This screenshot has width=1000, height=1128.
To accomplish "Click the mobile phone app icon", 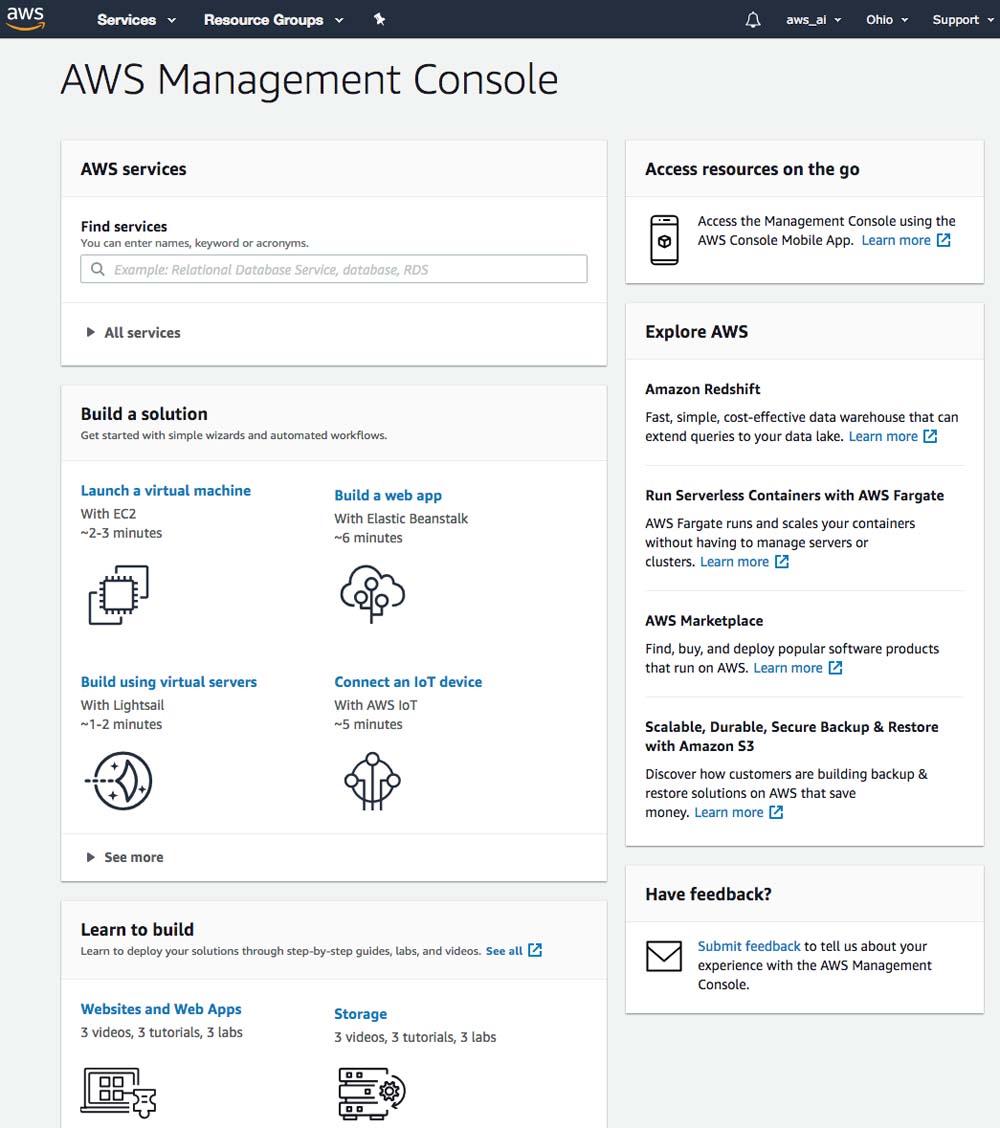I will pyautogui.click(x=664, y=240).
